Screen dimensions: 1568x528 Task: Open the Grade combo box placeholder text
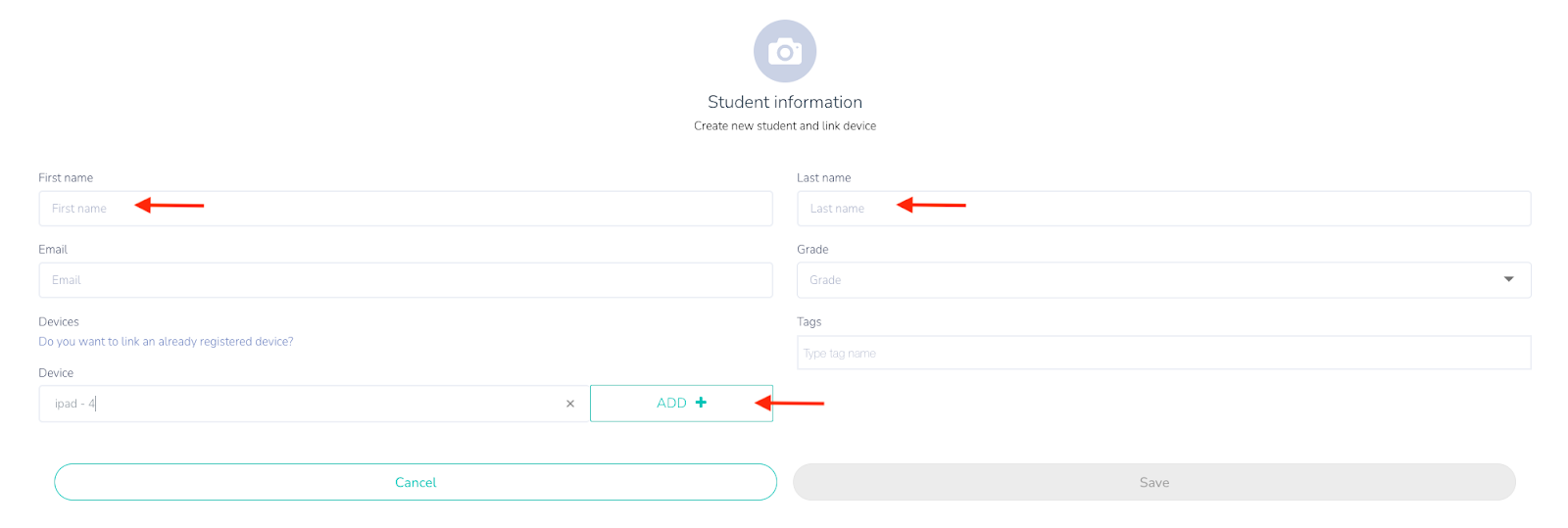point(825,280)
